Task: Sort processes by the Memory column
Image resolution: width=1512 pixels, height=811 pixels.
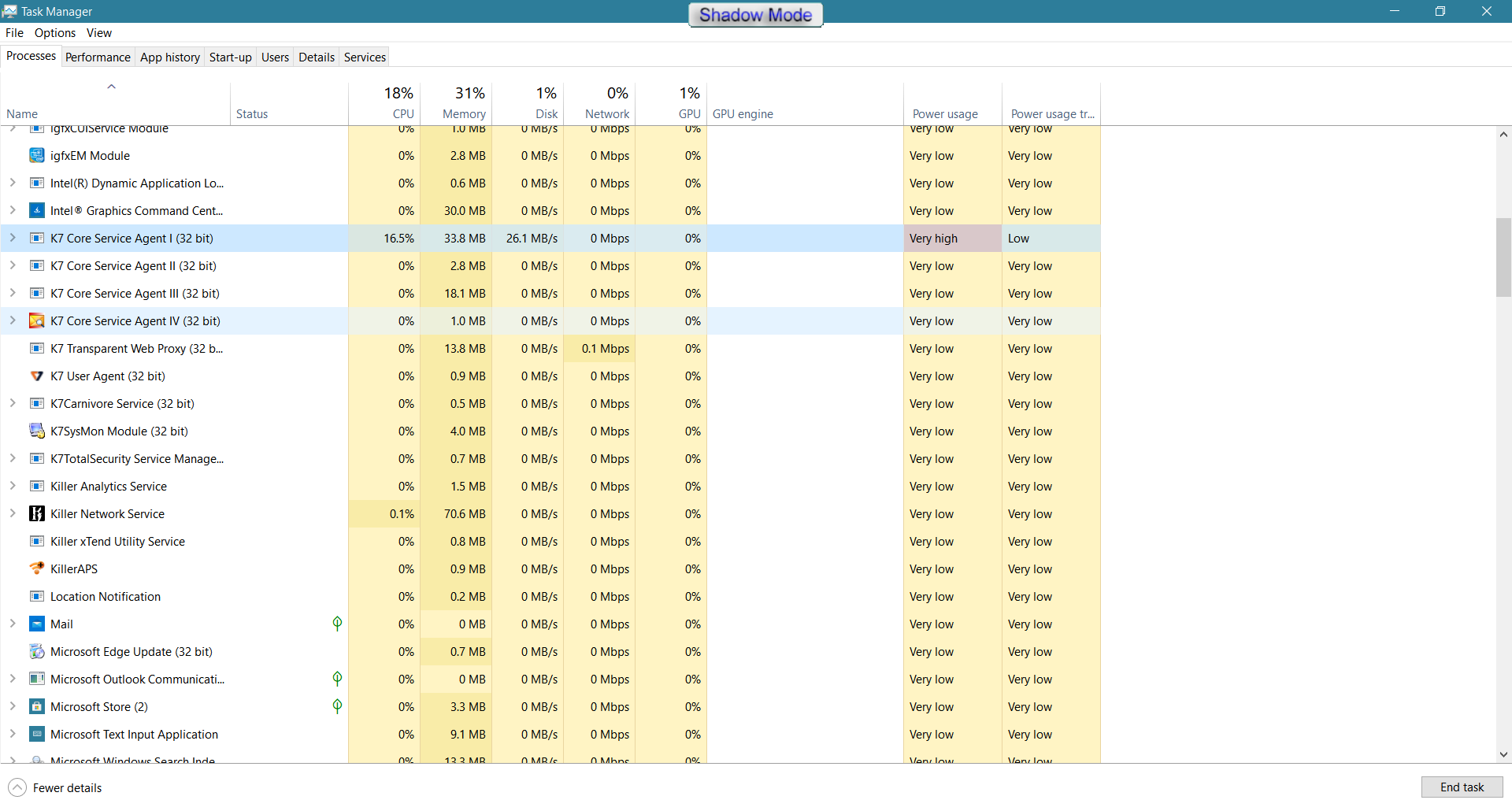Action: tap(464, 113)
